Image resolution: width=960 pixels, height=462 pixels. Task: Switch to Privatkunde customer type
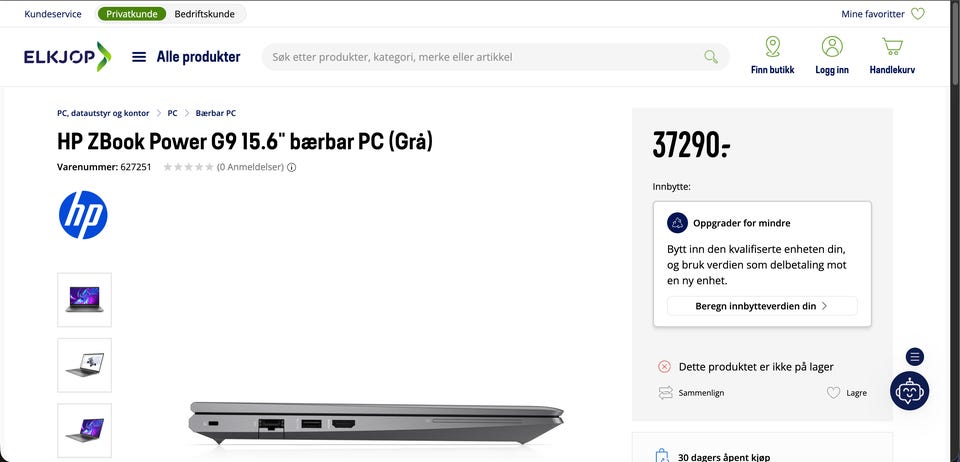(x=131, y=13)
